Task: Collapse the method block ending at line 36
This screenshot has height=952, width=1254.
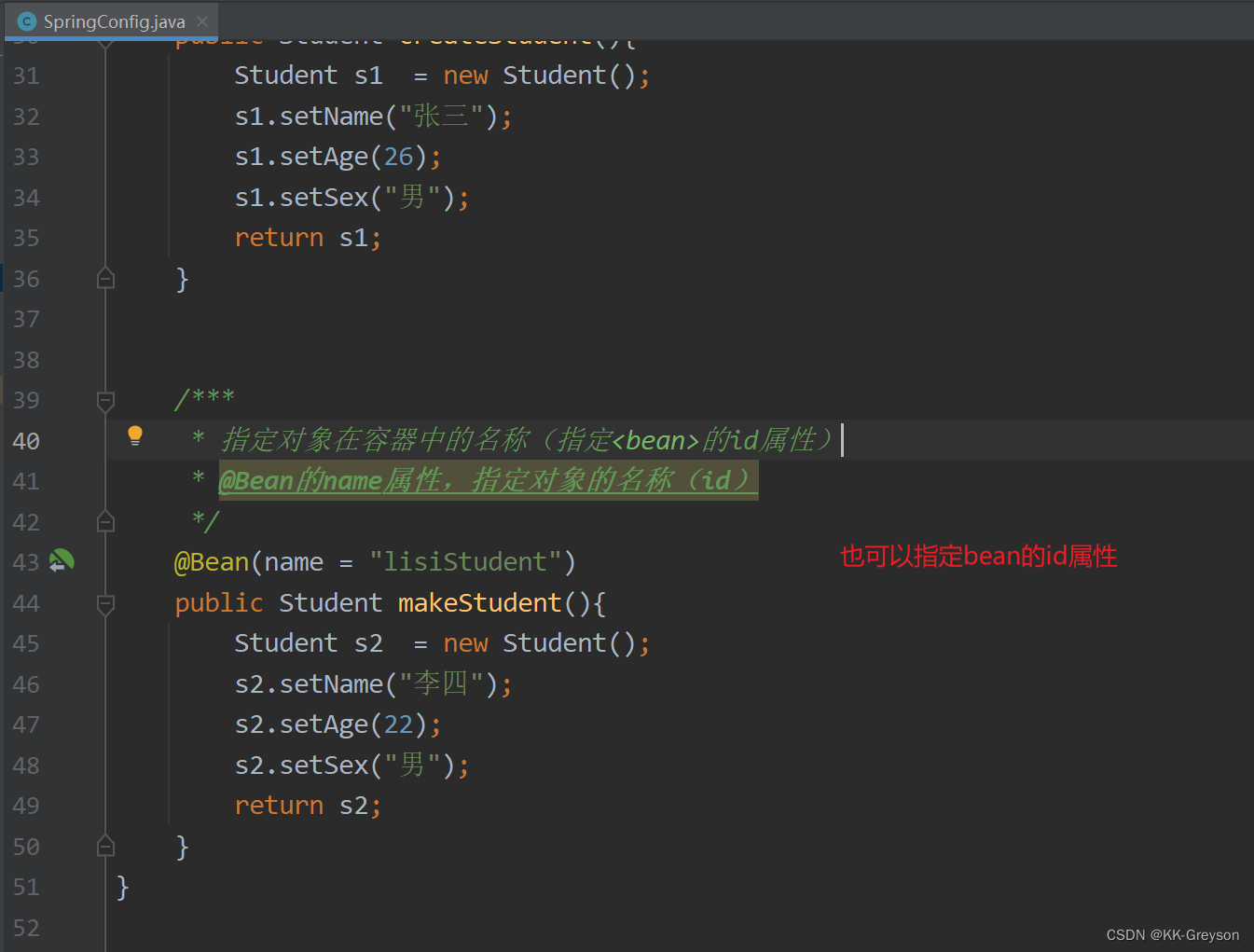Action: tap(105, 279)
